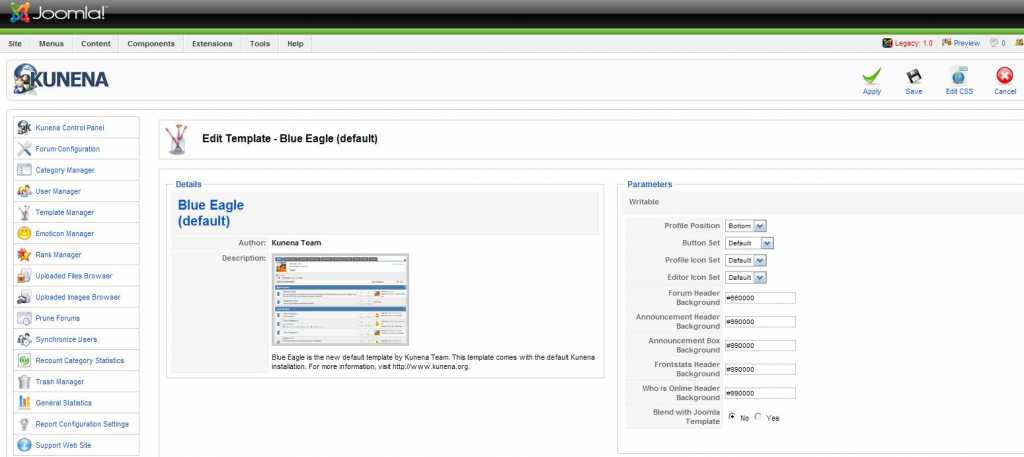Open the Edit CSS tool
The height and width of the screenshot is (457, 1024).
click(x=959, y=77)
